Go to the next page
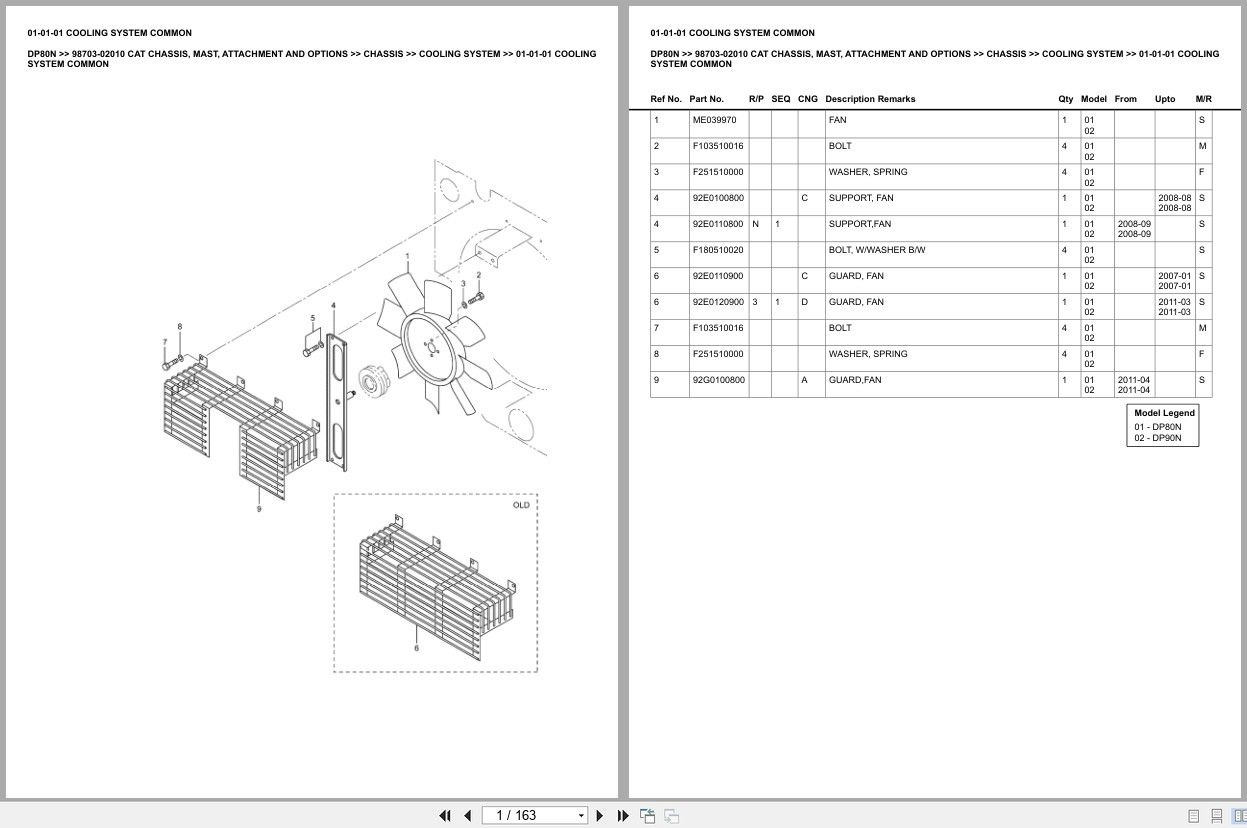This screenshot has width=1247, height=828. pos(600,816)
